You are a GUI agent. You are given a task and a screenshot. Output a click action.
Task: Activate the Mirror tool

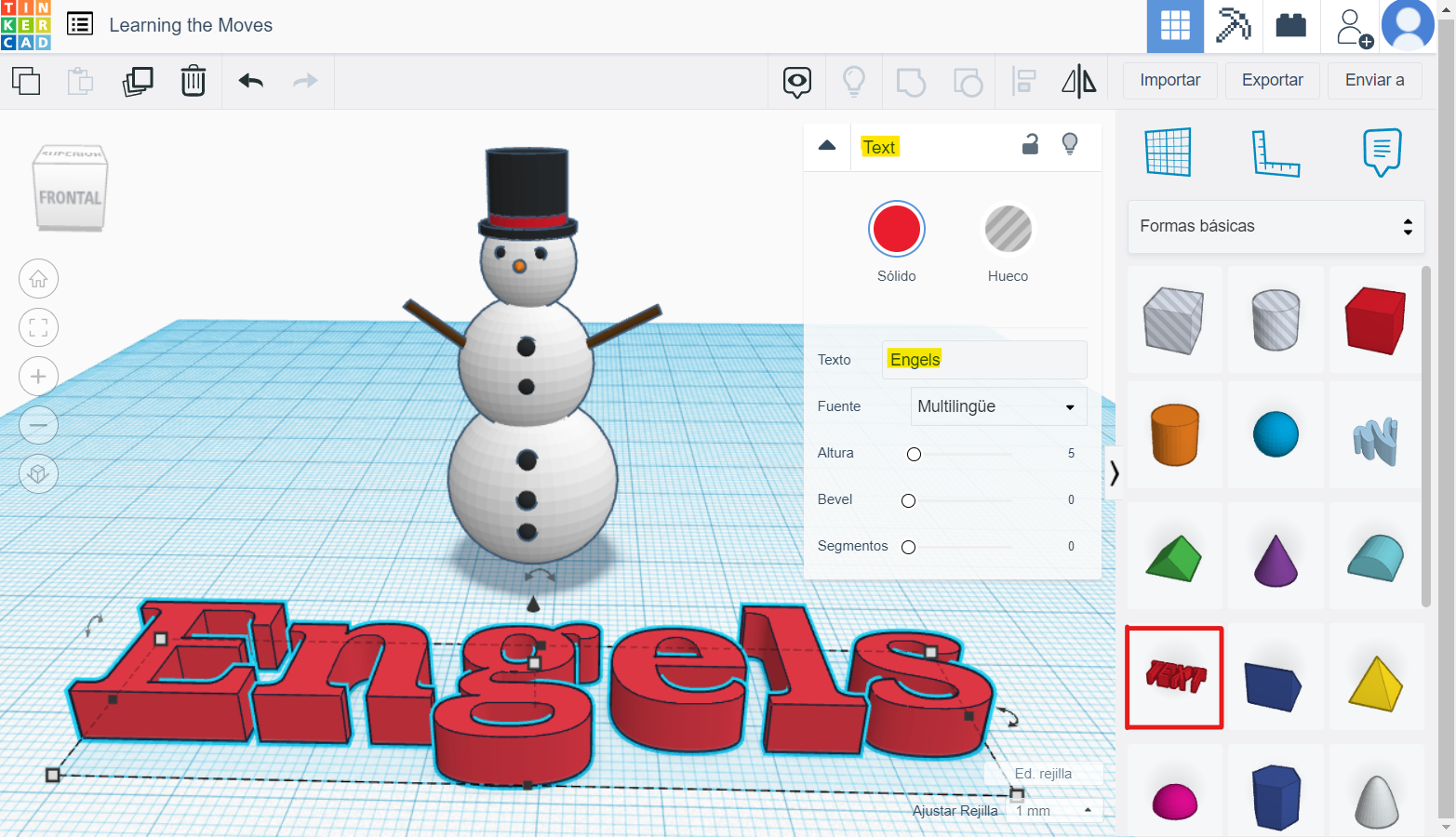click(1079, 82)
